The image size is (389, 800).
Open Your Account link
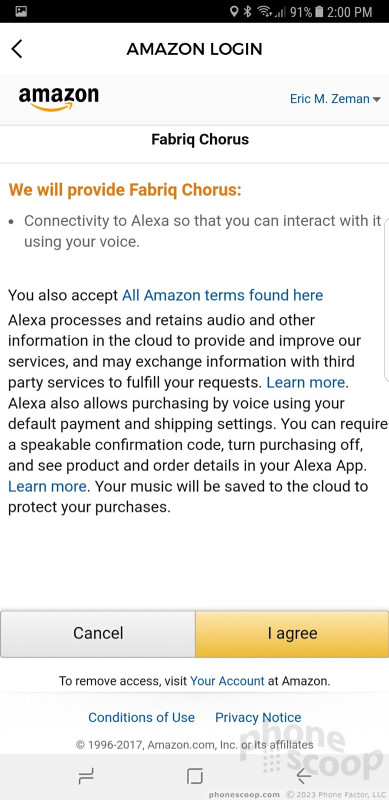tap(227, 681)
